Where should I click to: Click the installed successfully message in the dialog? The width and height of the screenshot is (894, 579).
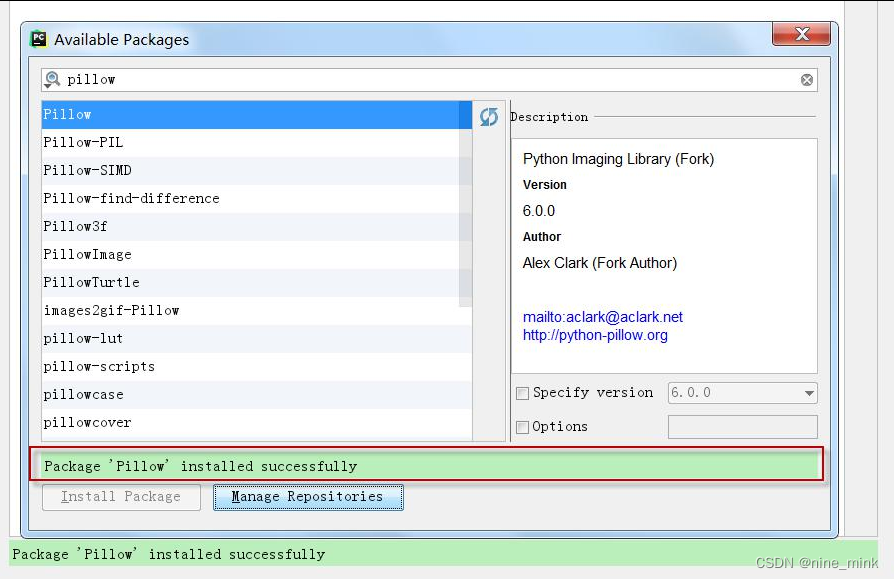[200, 466]
